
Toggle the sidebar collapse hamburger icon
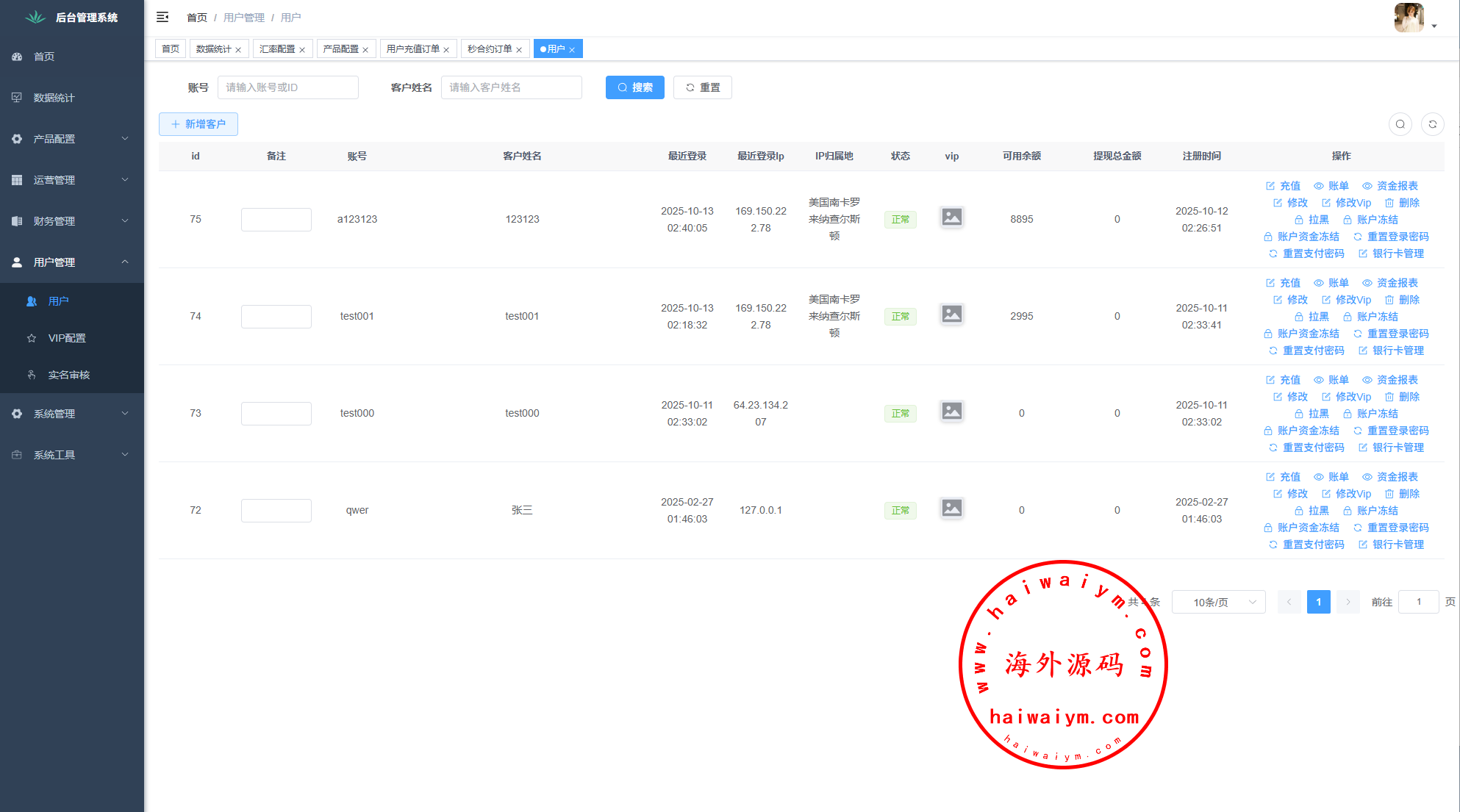point(162,17)
